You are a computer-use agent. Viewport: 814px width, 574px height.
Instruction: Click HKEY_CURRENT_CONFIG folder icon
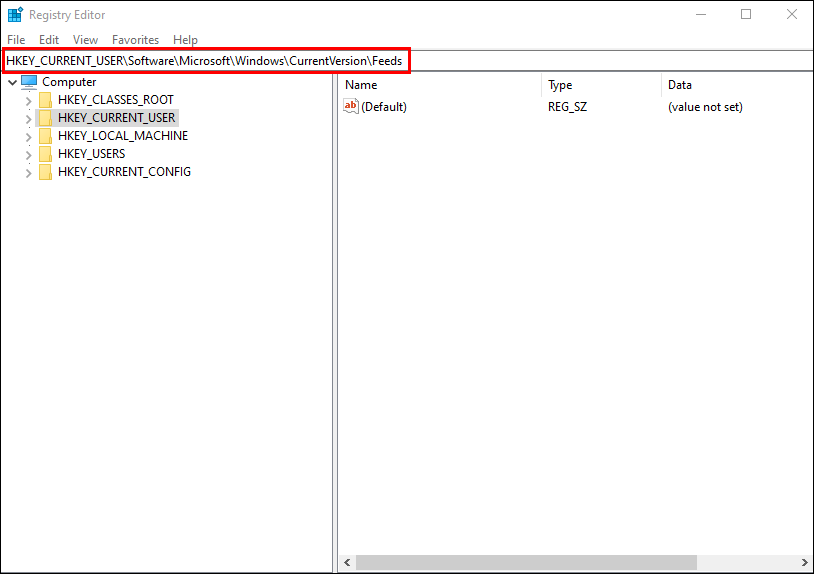tap(46, 172)
